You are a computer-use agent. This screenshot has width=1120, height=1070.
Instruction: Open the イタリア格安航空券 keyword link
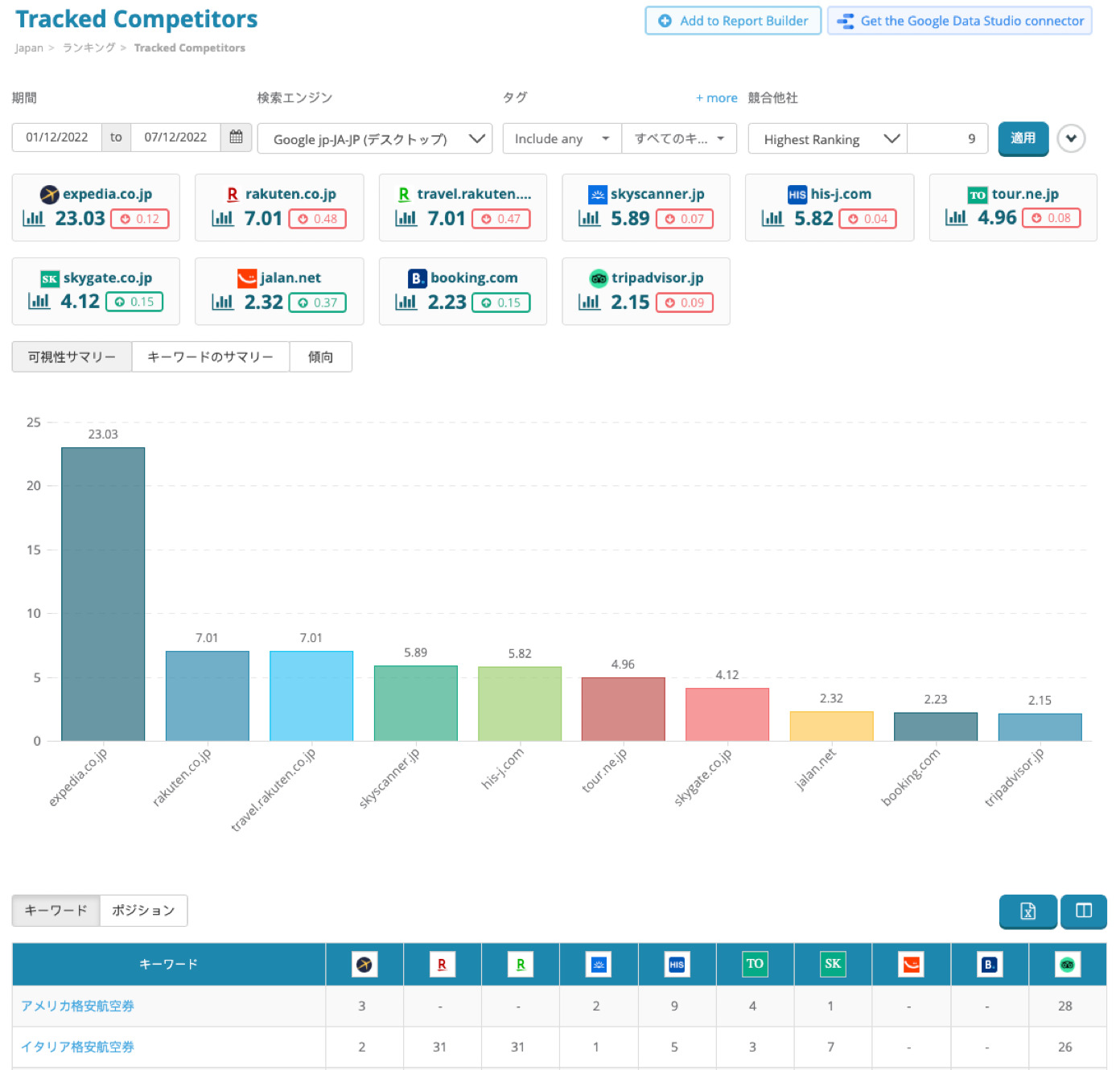(x=77, y=1047)
